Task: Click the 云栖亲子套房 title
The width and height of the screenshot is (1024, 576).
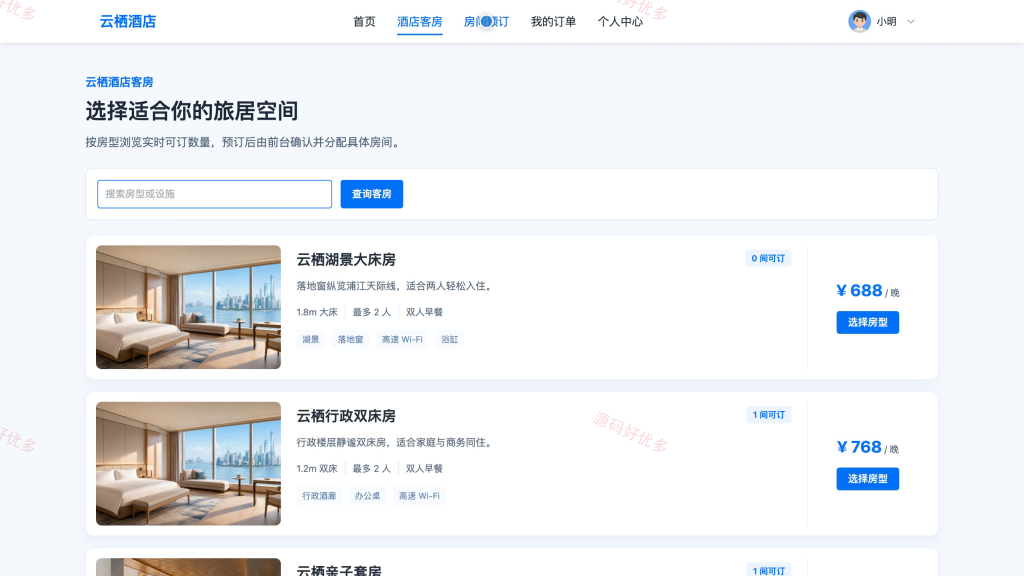Action: (x=339, y=570)
